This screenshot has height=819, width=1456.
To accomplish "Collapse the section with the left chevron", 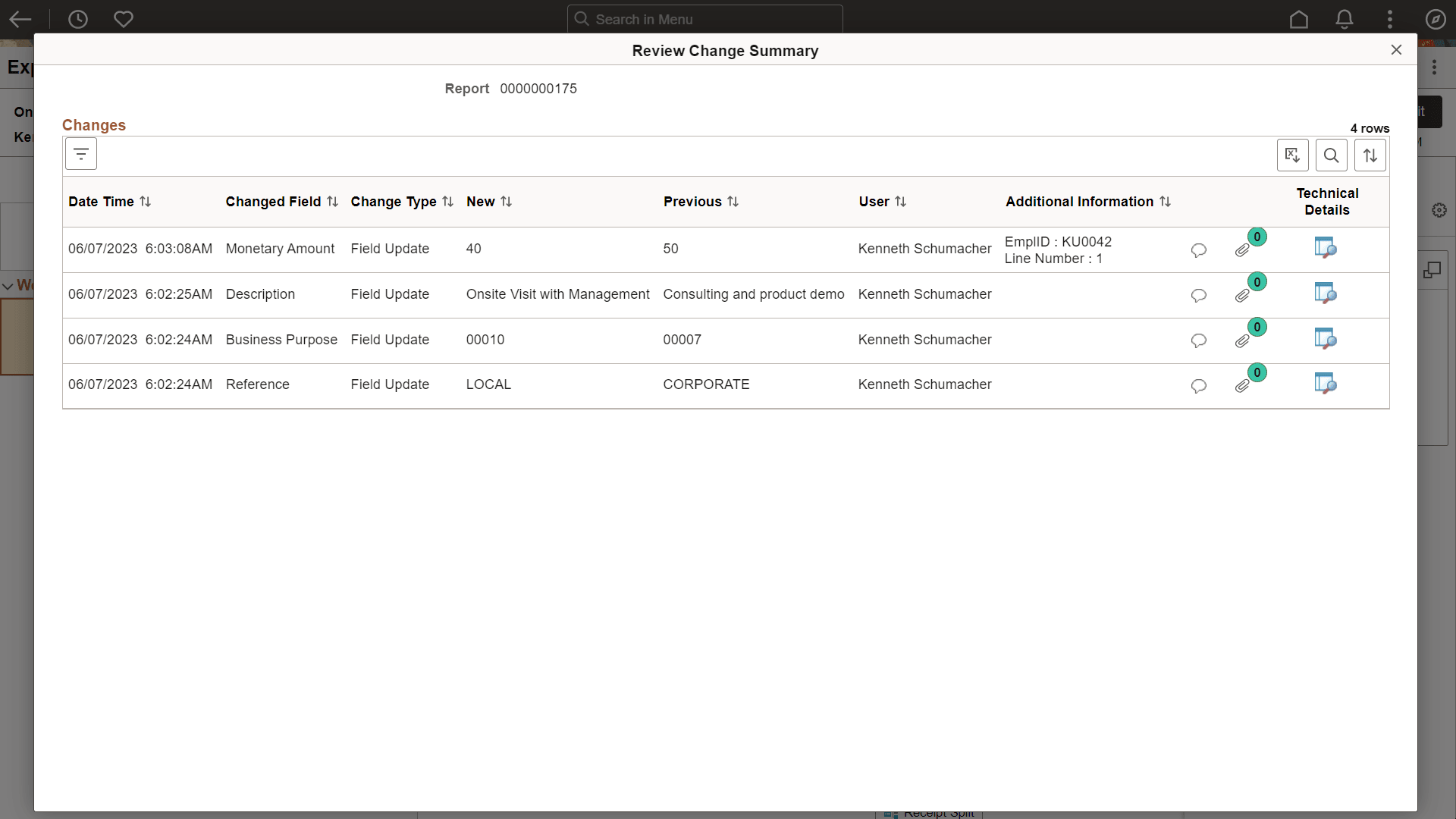I will pyautogui.click(x=8, y=287).
